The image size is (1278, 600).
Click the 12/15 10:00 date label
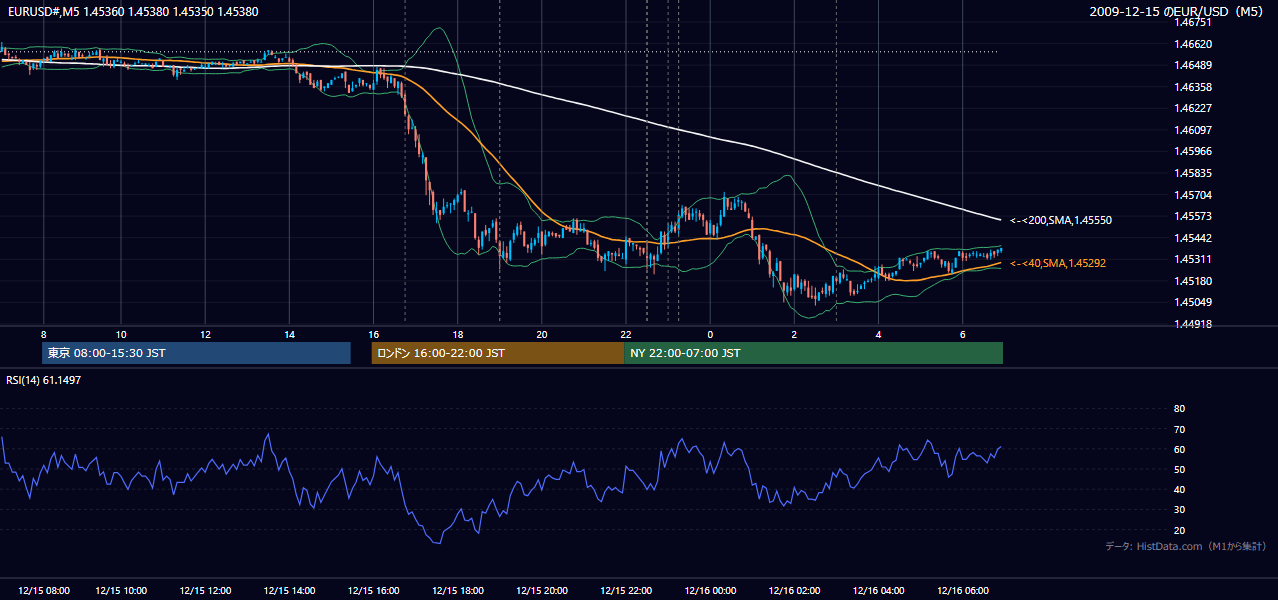(120, 591)
